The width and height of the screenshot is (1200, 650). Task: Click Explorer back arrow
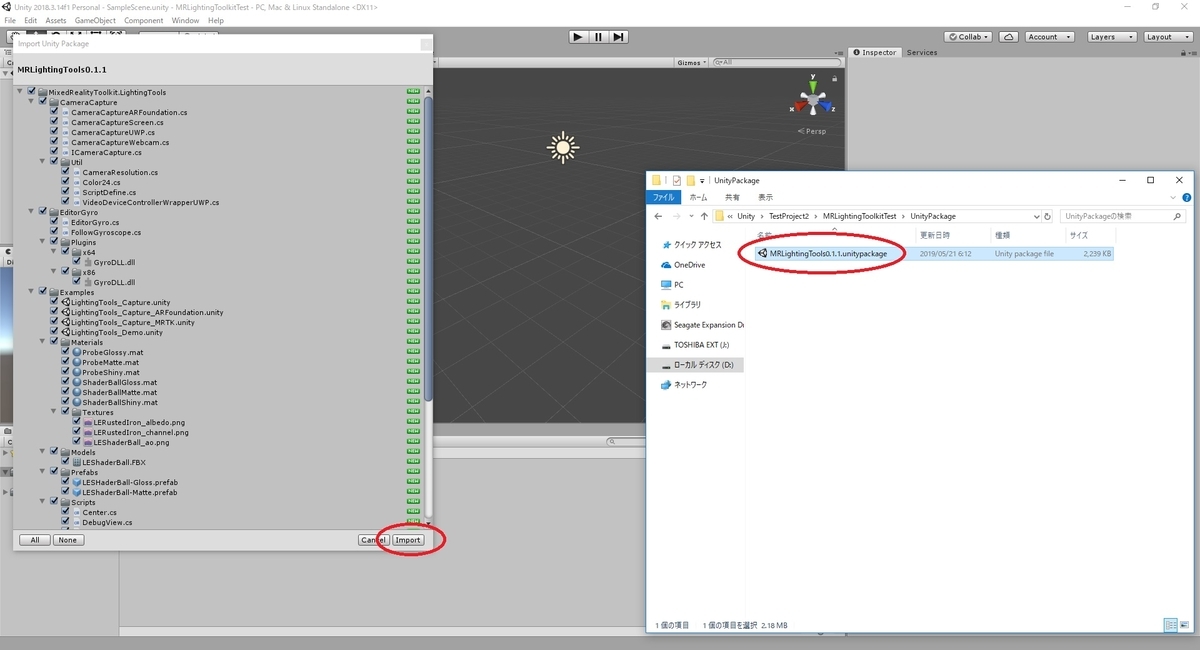pyautogui.click(x=658, y=216)
